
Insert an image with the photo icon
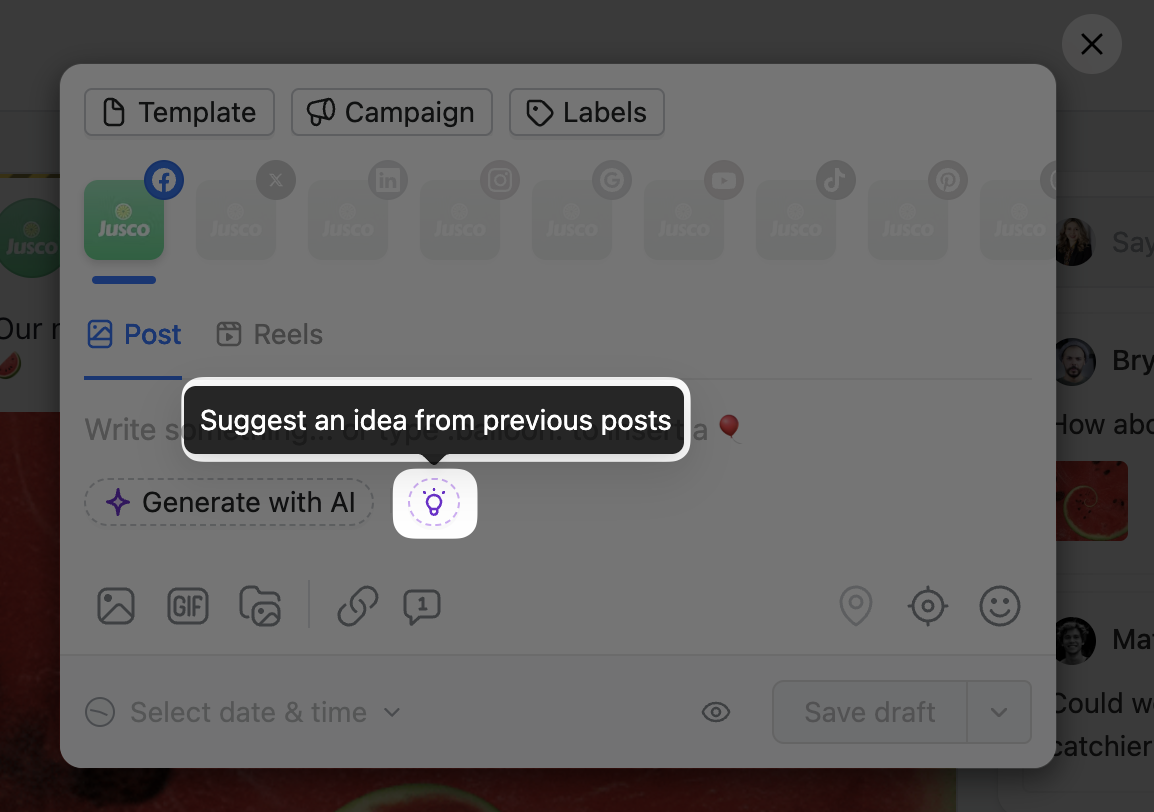[x=116, y=606]
